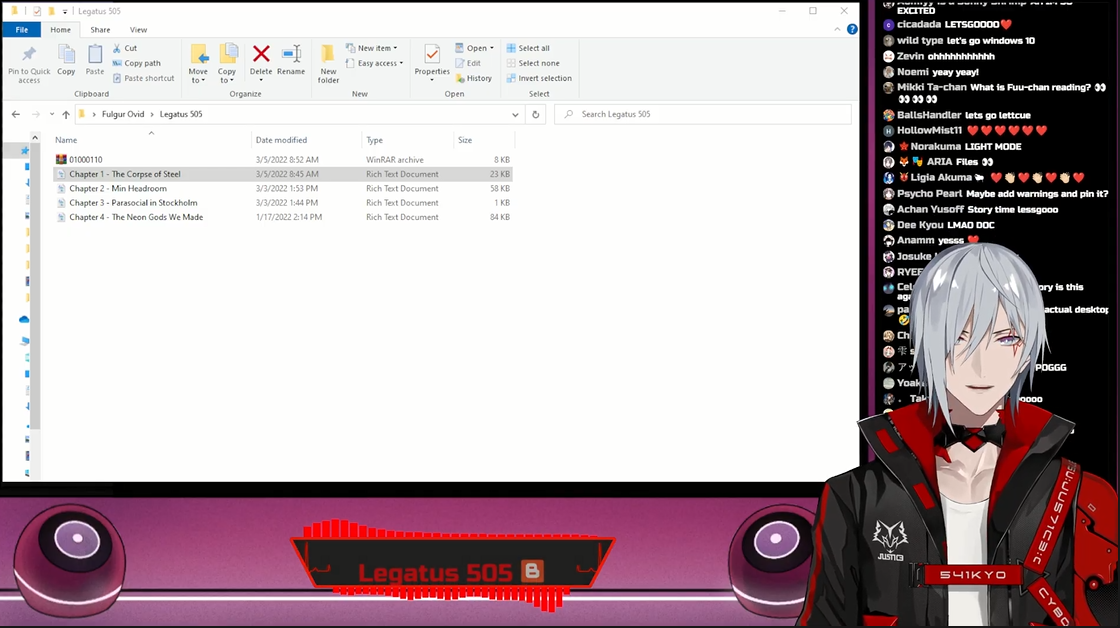Switch to the View ribbon tab

tap(138, 30)
